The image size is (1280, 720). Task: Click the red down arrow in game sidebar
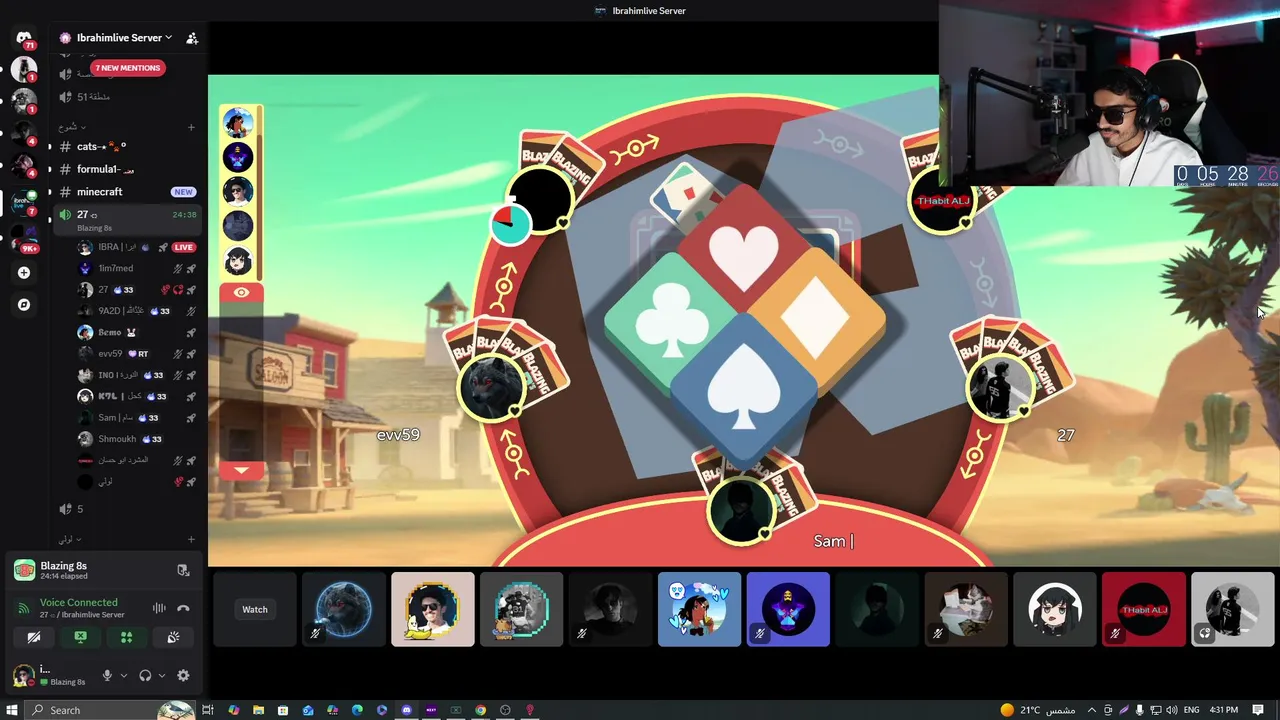tap(241, 470)
